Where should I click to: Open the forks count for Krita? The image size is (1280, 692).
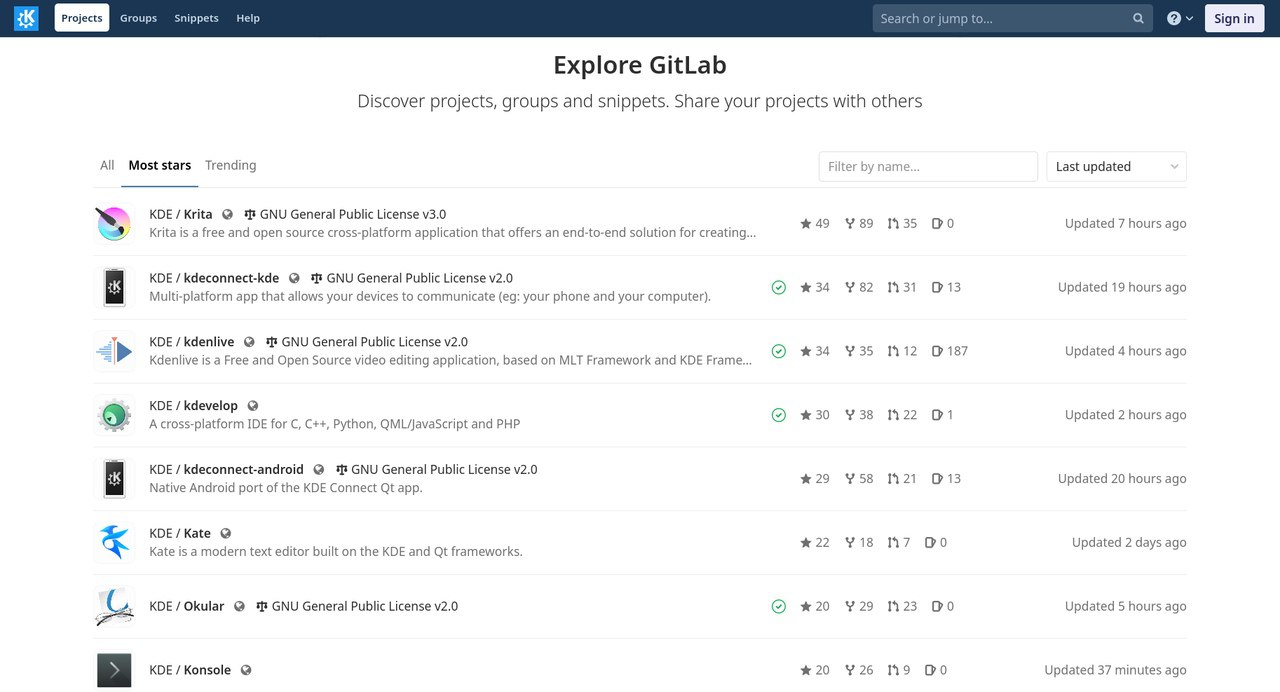(x=859, y=223)
